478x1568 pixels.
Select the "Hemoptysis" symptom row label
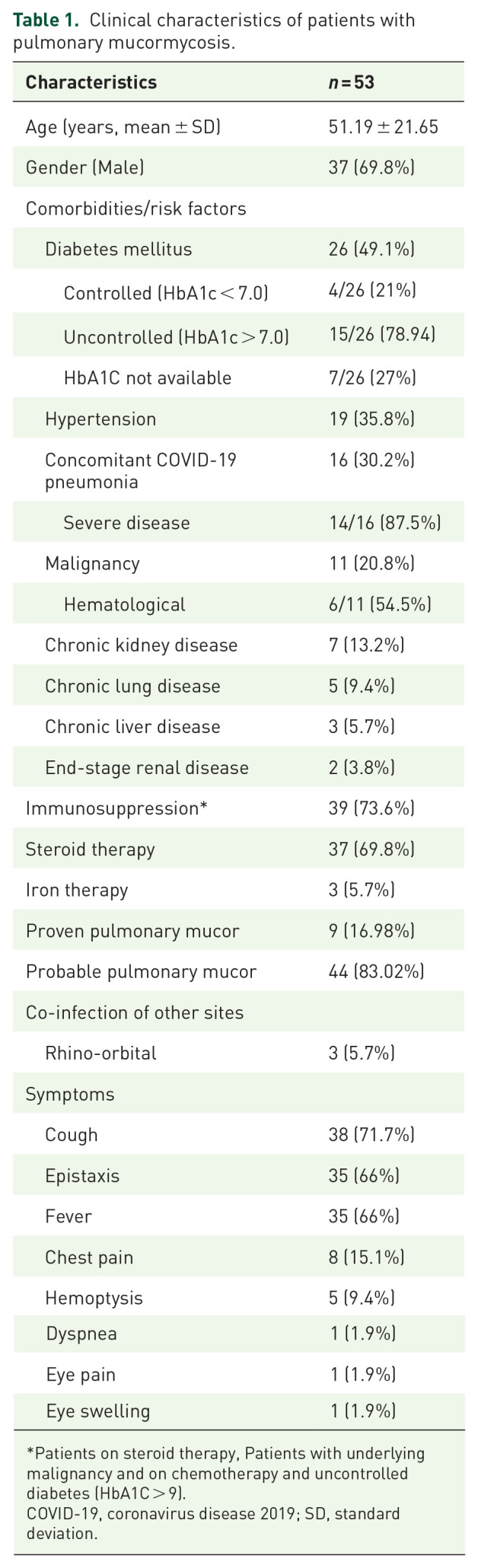[94, 1298]
